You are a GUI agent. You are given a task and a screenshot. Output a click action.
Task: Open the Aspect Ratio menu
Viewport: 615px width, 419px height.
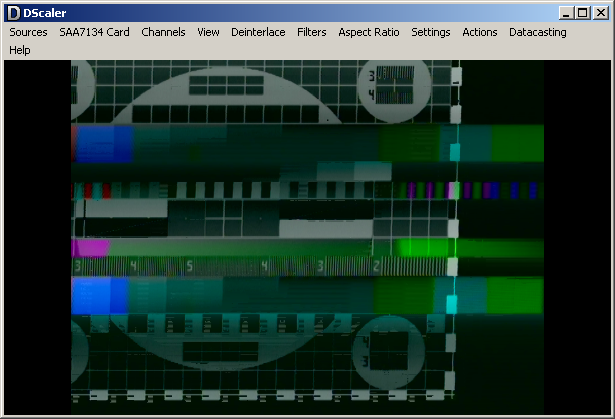[369, 32]
